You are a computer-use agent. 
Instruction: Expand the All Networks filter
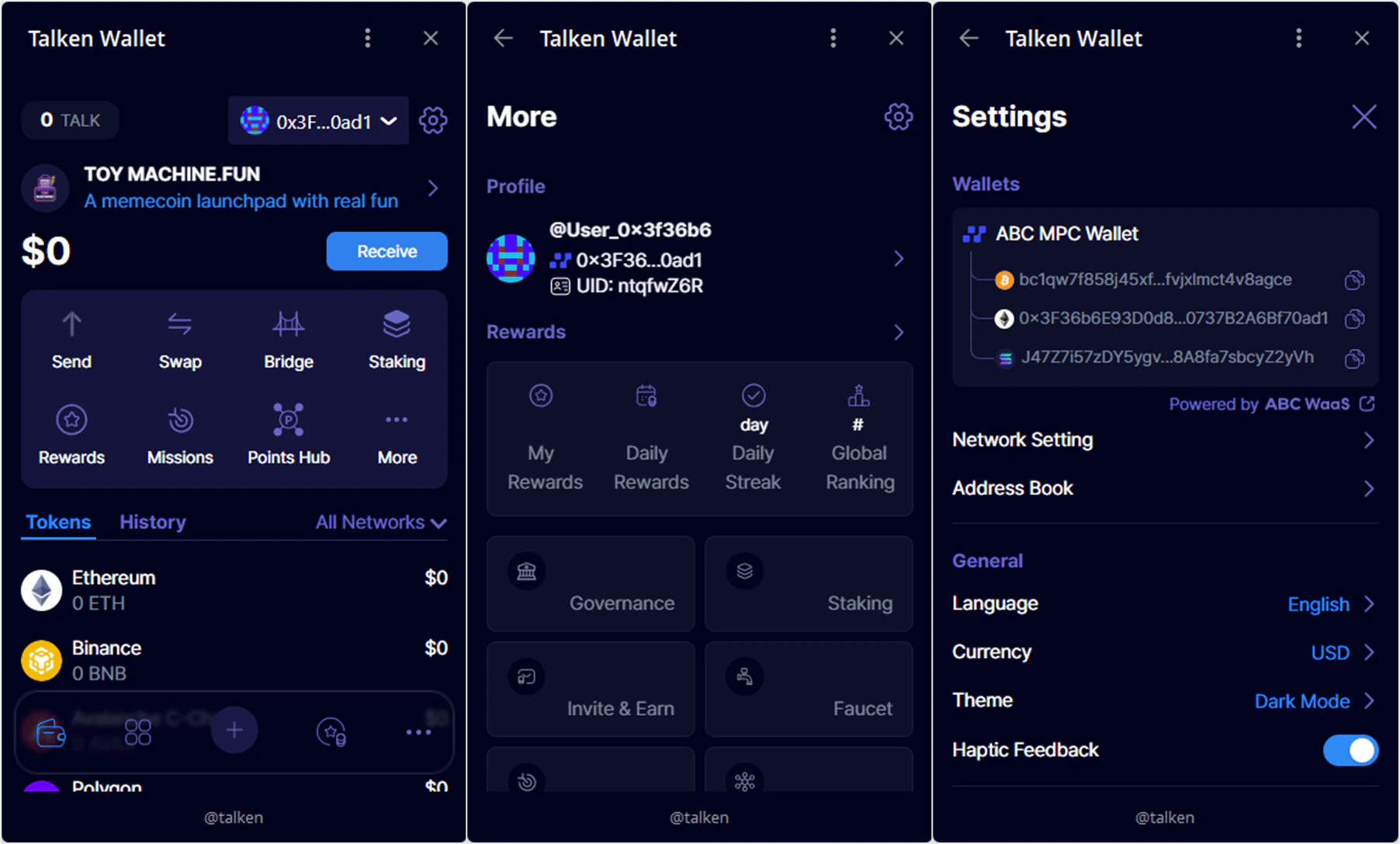coord(381,522)
